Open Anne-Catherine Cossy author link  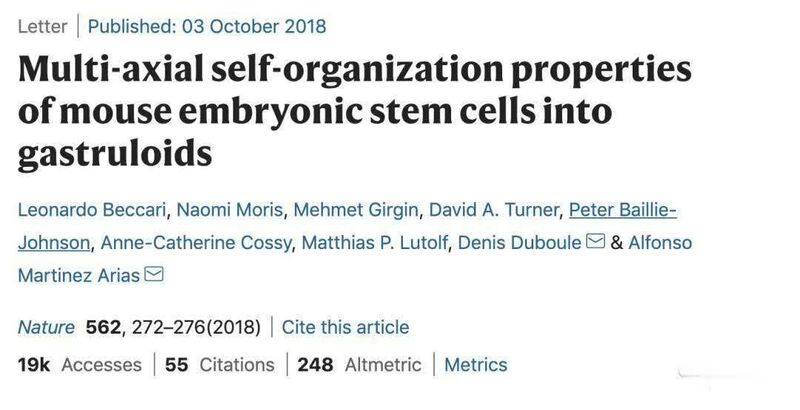tap(196, 243)
